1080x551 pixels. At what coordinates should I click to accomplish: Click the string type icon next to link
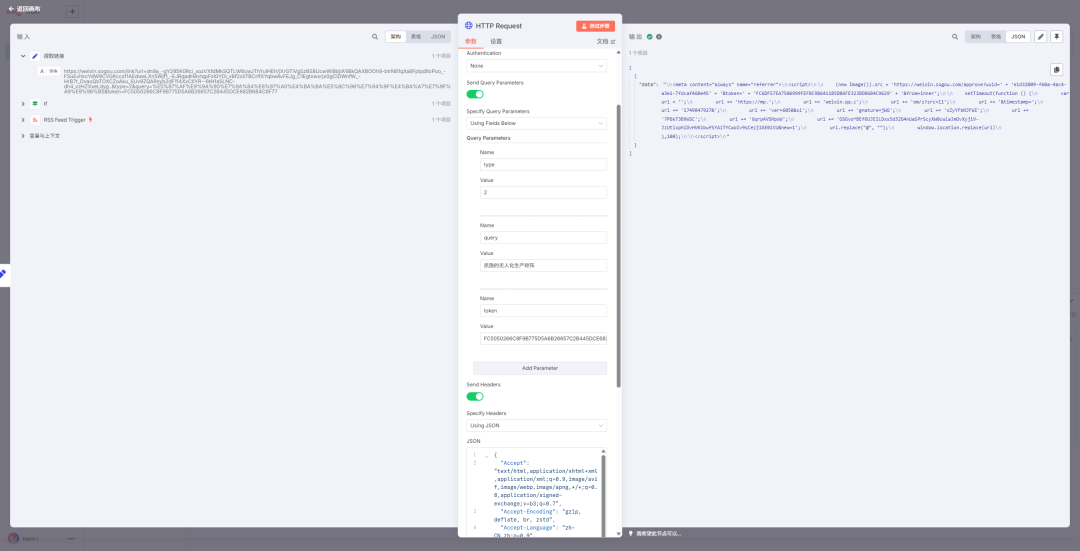pyautogui.click(x=42, y=71)
